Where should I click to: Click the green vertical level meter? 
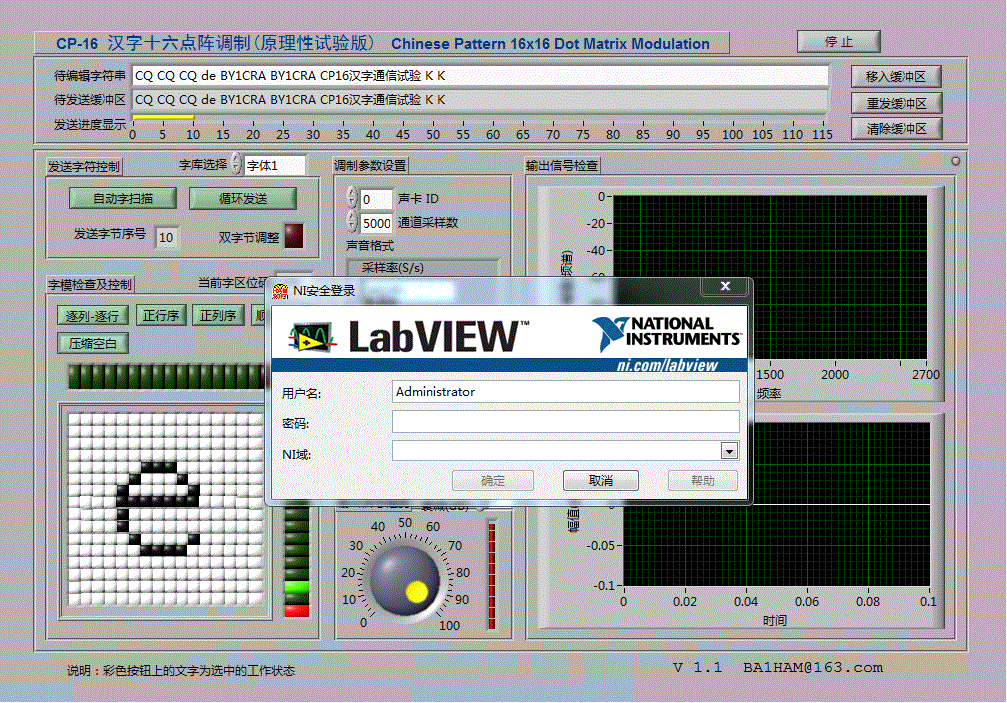coord(297,560)
